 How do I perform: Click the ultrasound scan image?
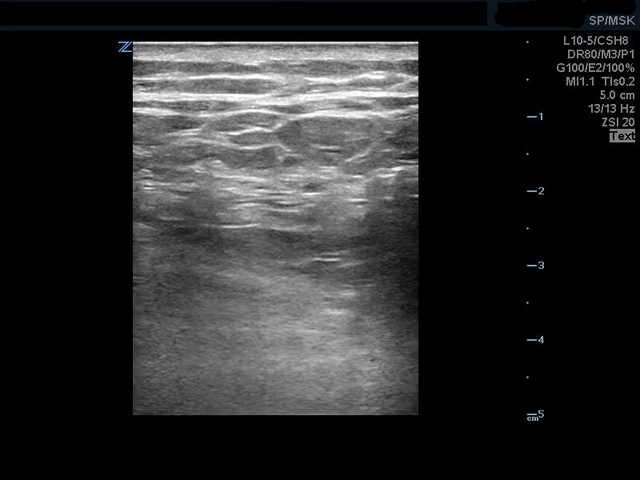pos(276,228)
